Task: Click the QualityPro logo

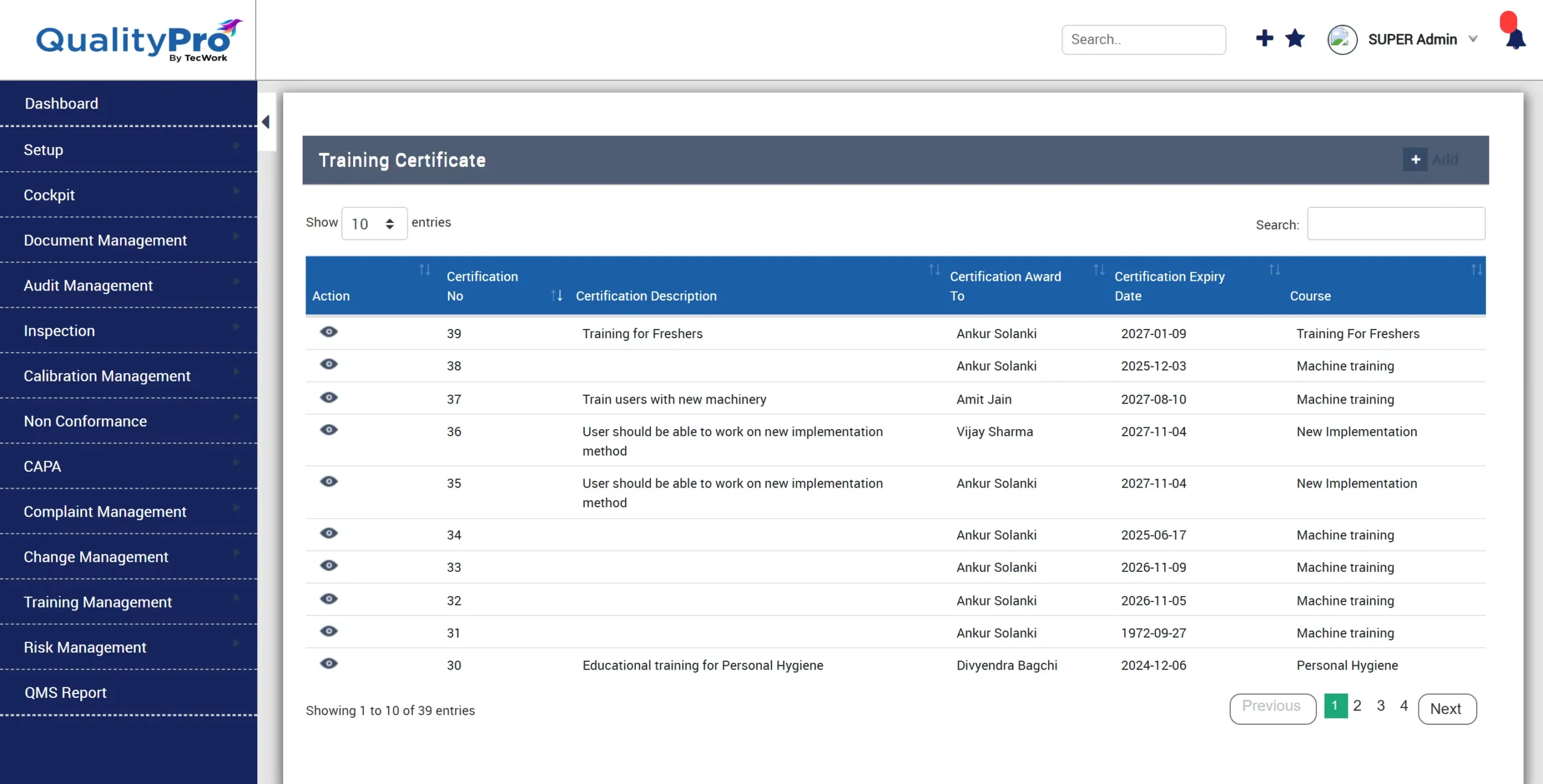Action: 139,40
